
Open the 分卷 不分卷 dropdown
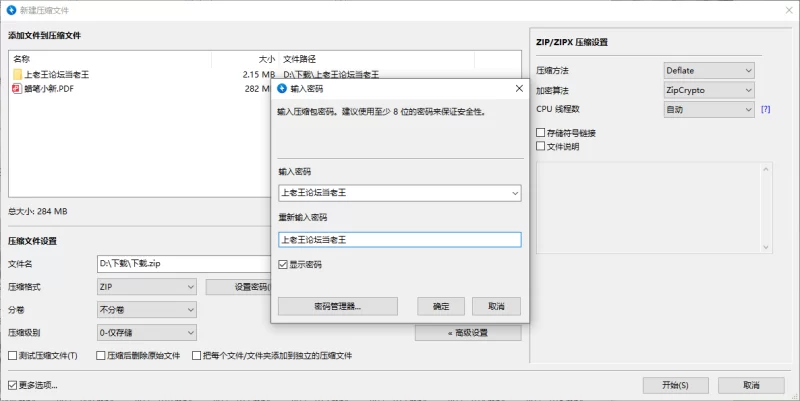pyautogui.click(x=147, y=310)
